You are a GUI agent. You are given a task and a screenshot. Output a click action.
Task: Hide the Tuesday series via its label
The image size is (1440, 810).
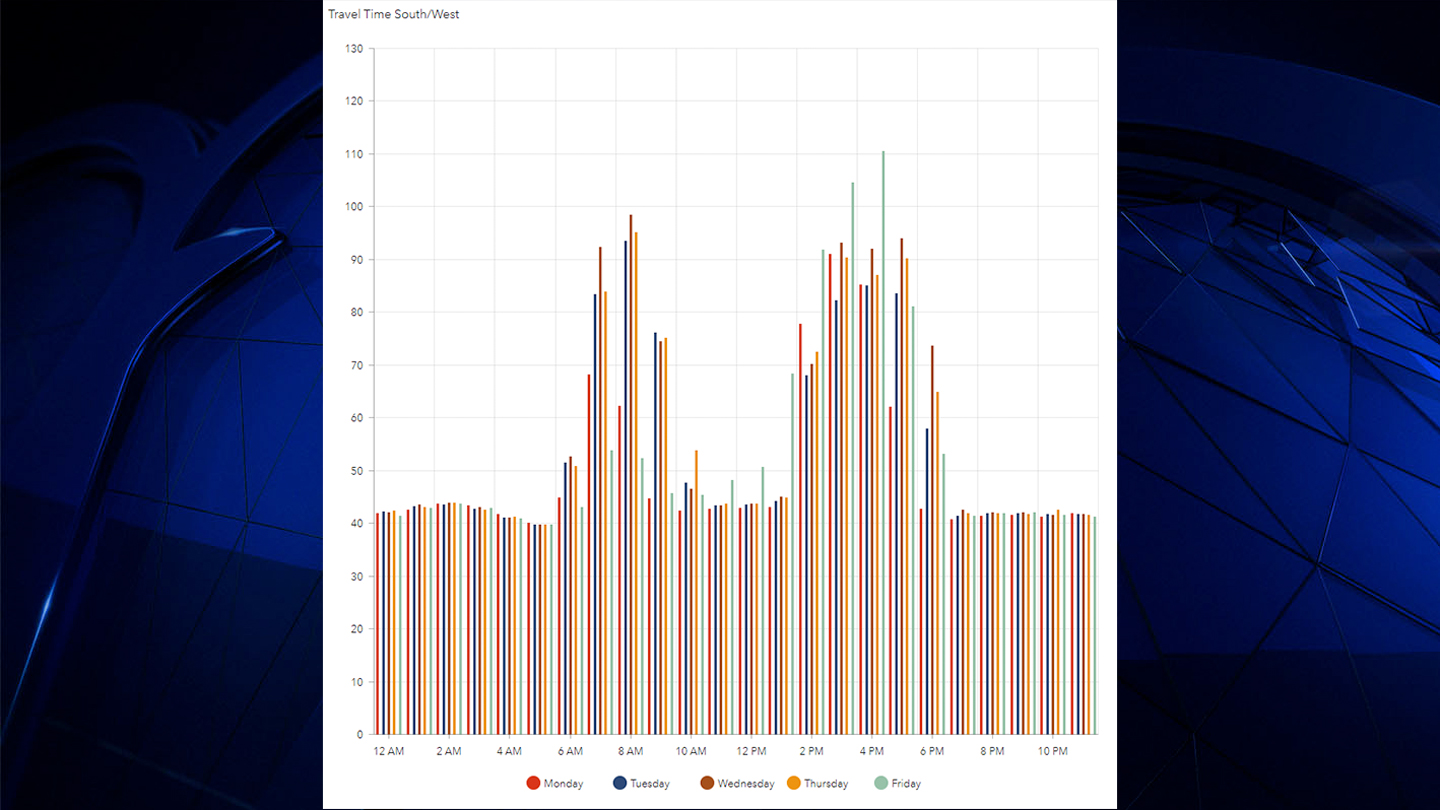click(650, 784)
